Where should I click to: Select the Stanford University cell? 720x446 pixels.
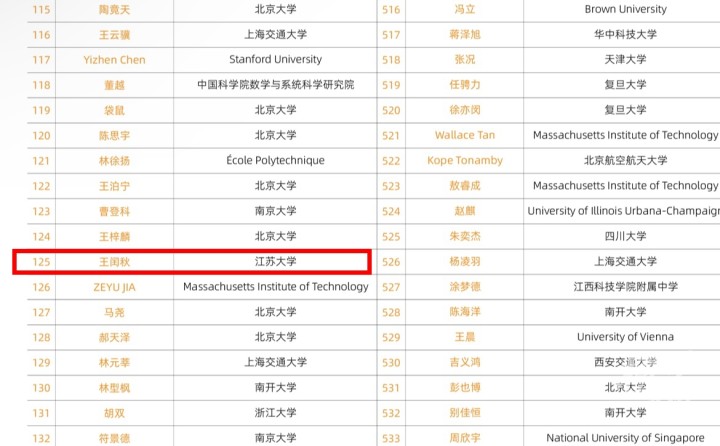pos(275,60)
